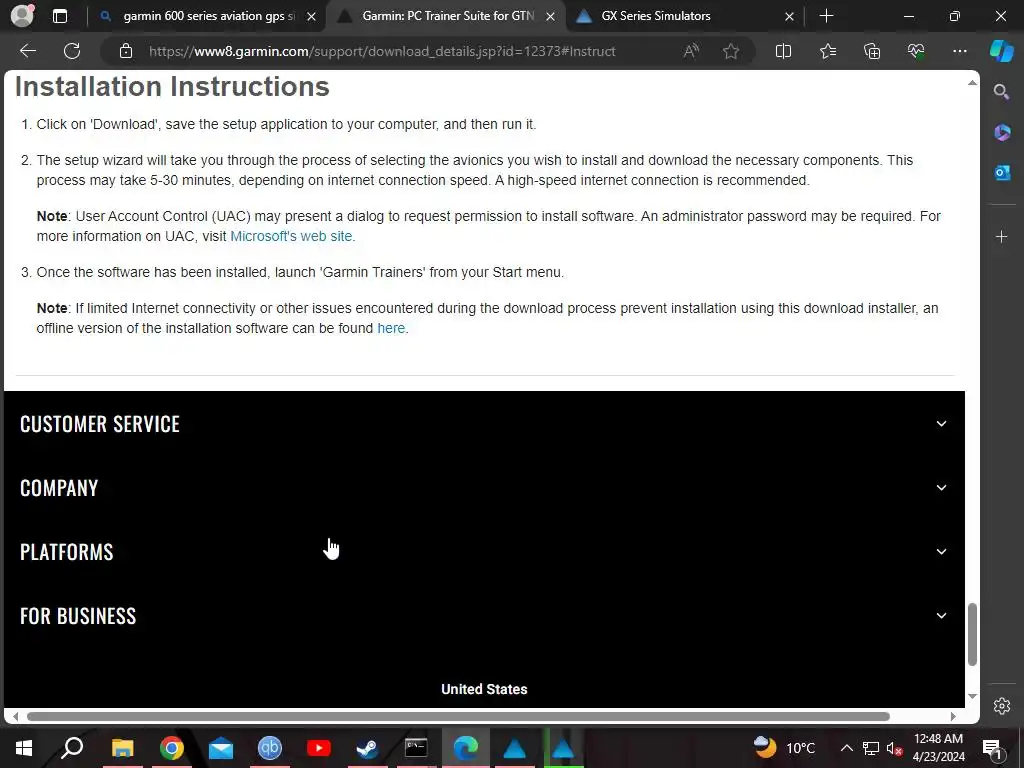Click the scroll down arrow
This screenshot has width=1024, height=768.
click(972, 696)
